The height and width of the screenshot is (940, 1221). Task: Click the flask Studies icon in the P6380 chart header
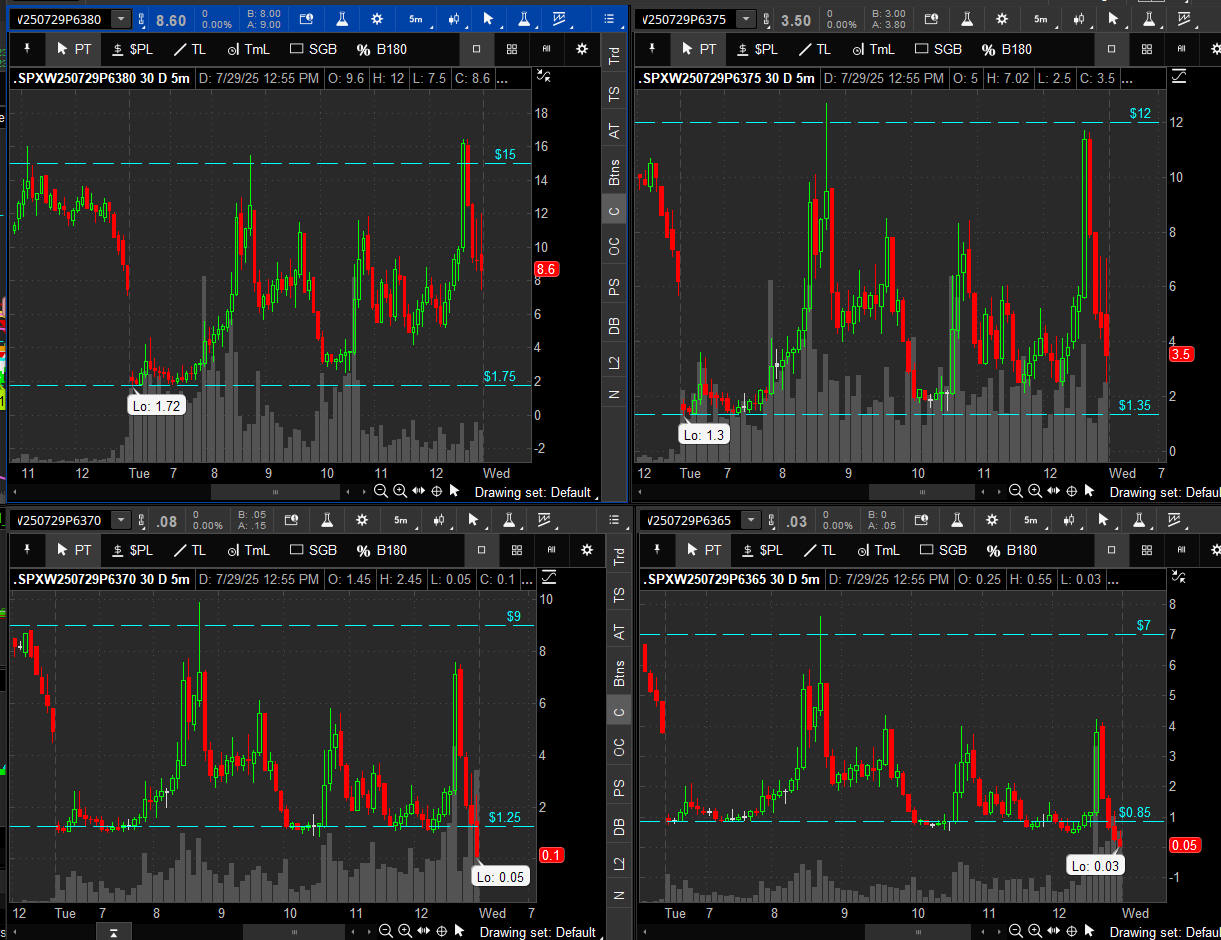[343, 19]
